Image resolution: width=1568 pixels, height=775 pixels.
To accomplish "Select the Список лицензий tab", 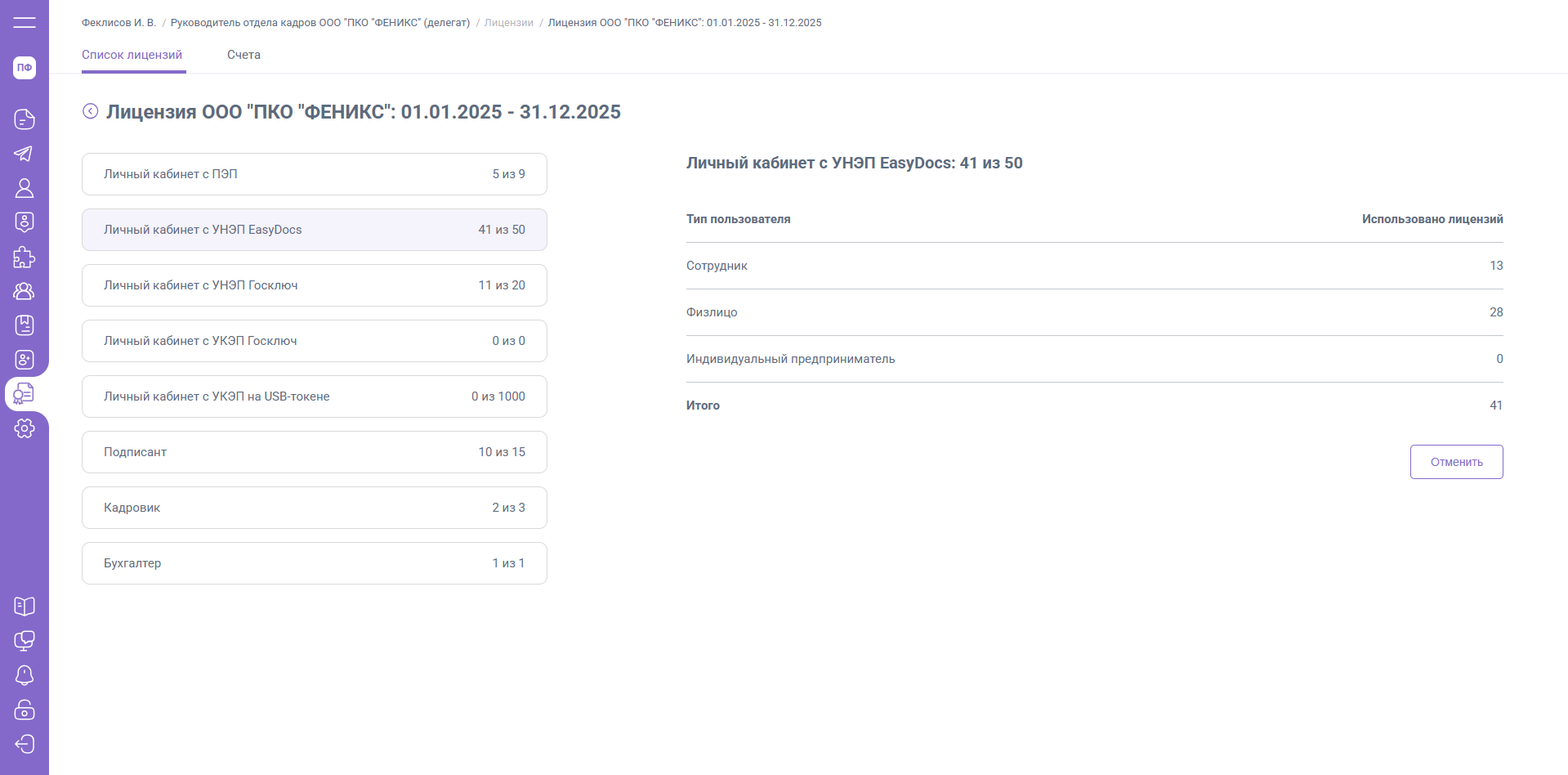I will click(x=132, y=55).
